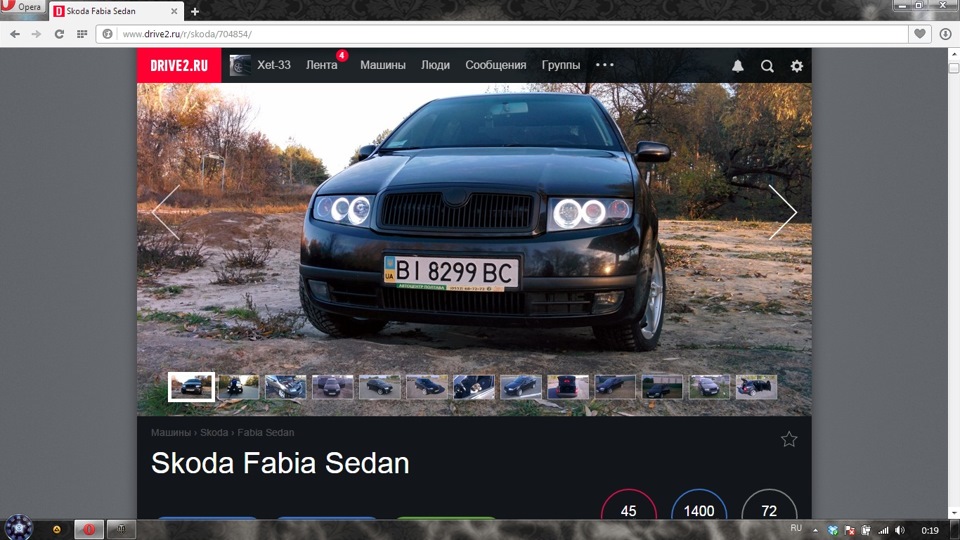960x540 pixels.
Task: Select the eighth gallery thumbnail
Action: (521, 387)
